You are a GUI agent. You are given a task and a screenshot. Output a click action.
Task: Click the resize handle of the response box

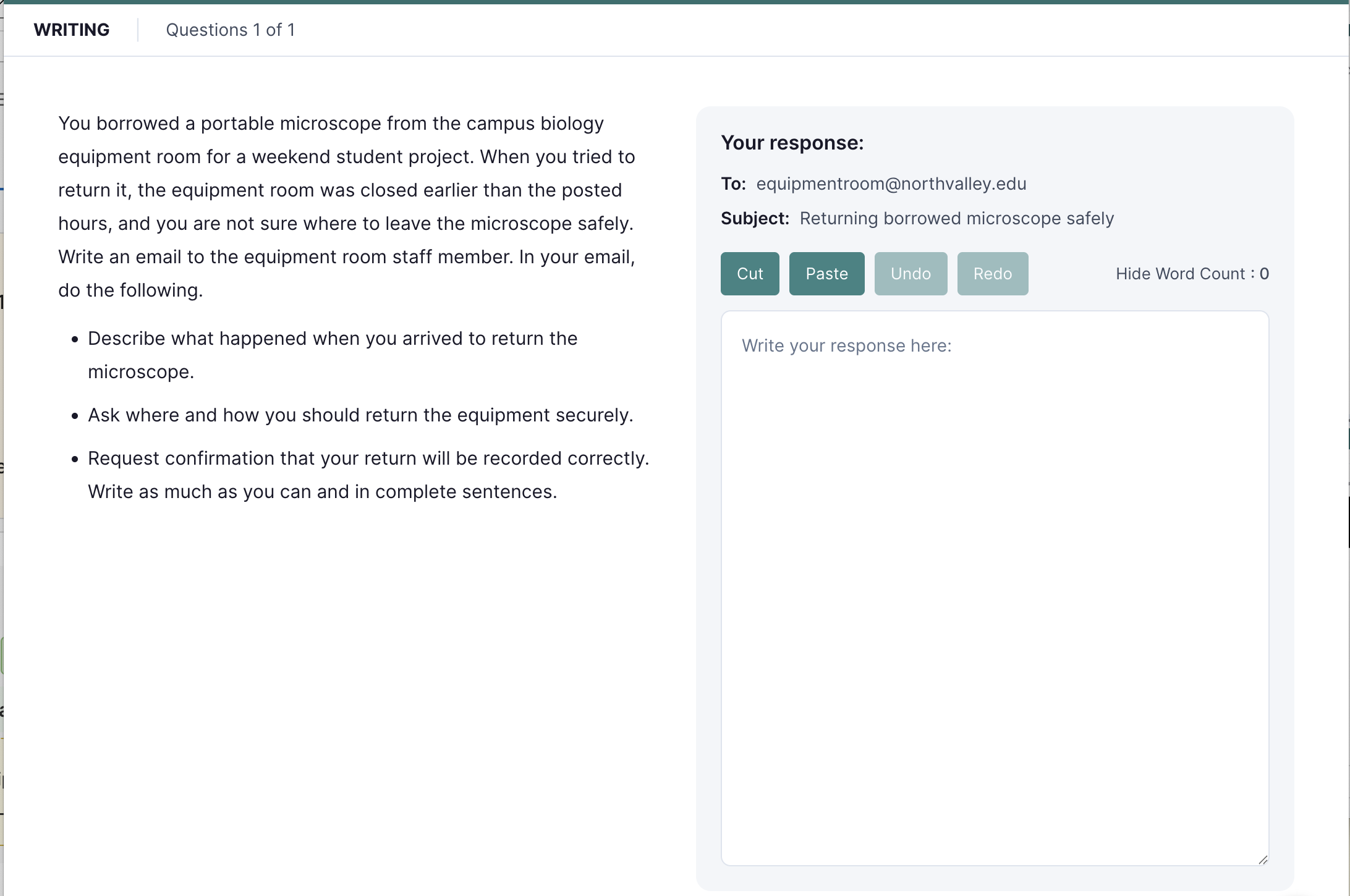[1261, 860]
